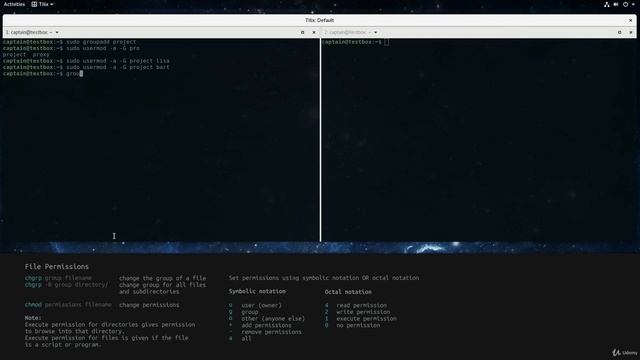Screen dimensions: 640x360
Task: Open the system menu dropdown arrow beside the power icon
Action: 633,4
